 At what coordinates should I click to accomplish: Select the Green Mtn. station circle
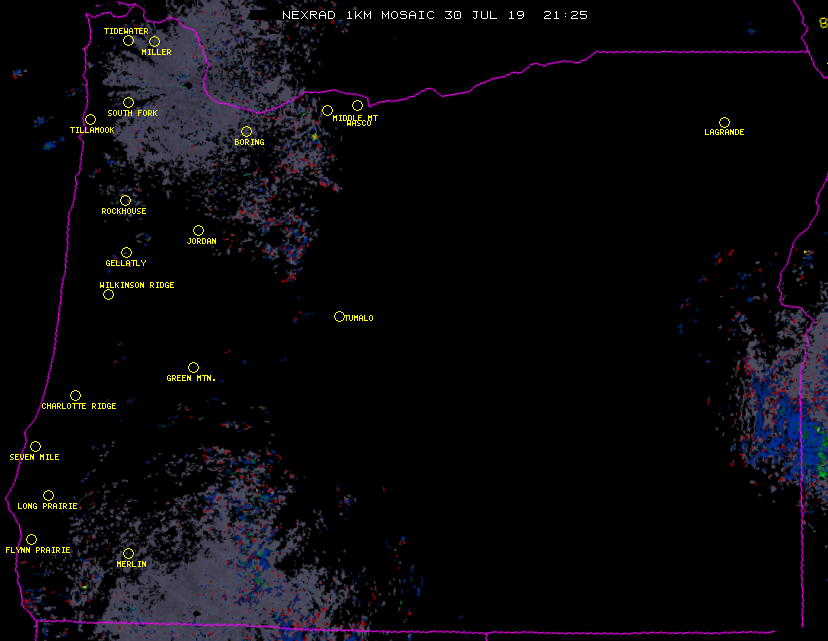[193, 368]
